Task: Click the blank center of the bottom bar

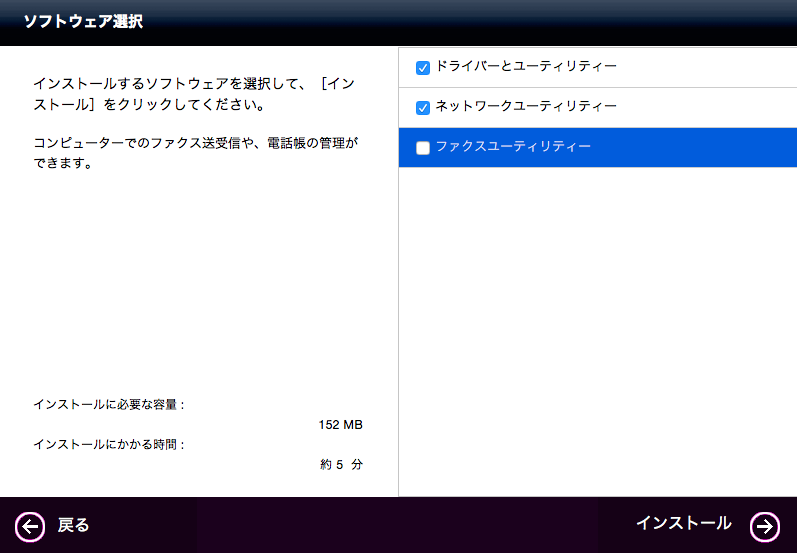Action: click(397, 526)
